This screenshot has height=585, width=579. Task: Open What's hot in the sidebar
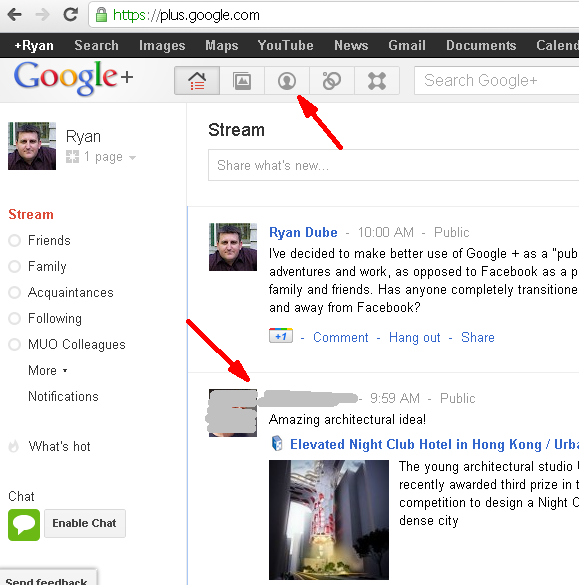[59, 446]
